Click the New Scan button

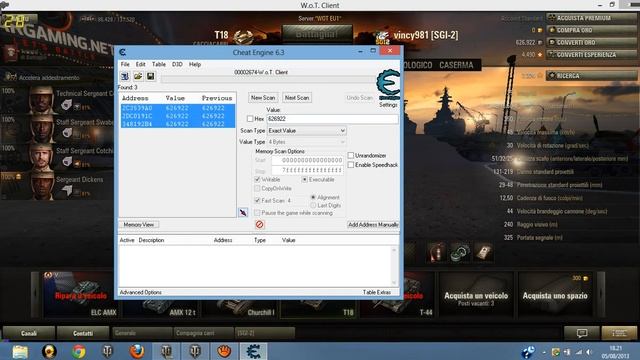(x=263, y=98)
